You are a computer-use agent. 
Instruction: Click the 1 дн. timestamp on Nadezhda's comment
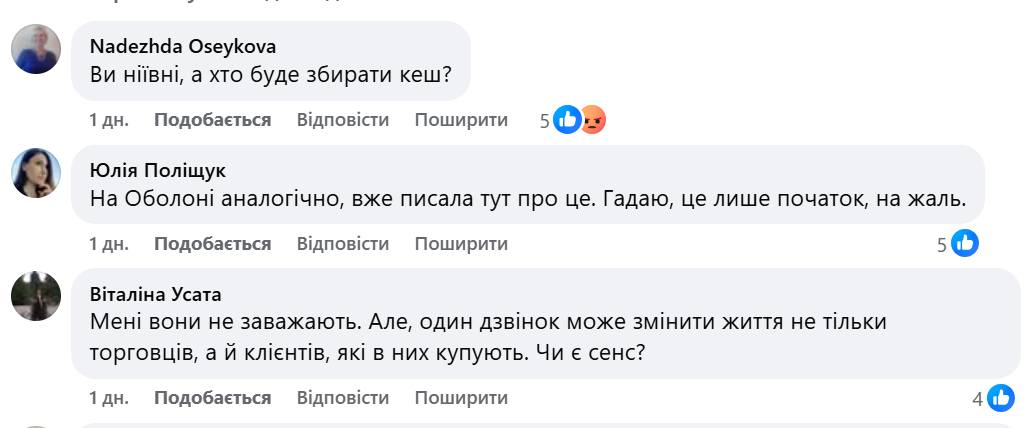tap(109, 120)
